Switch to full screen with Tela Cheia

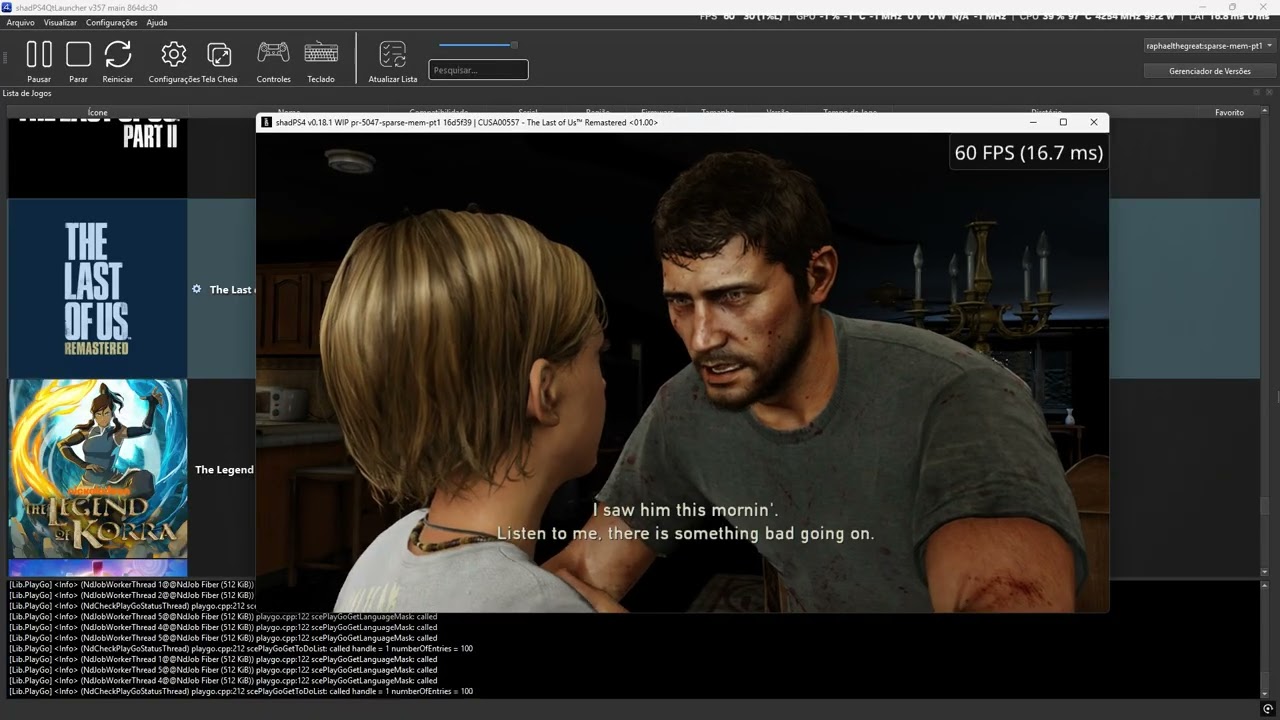point(219,55)
